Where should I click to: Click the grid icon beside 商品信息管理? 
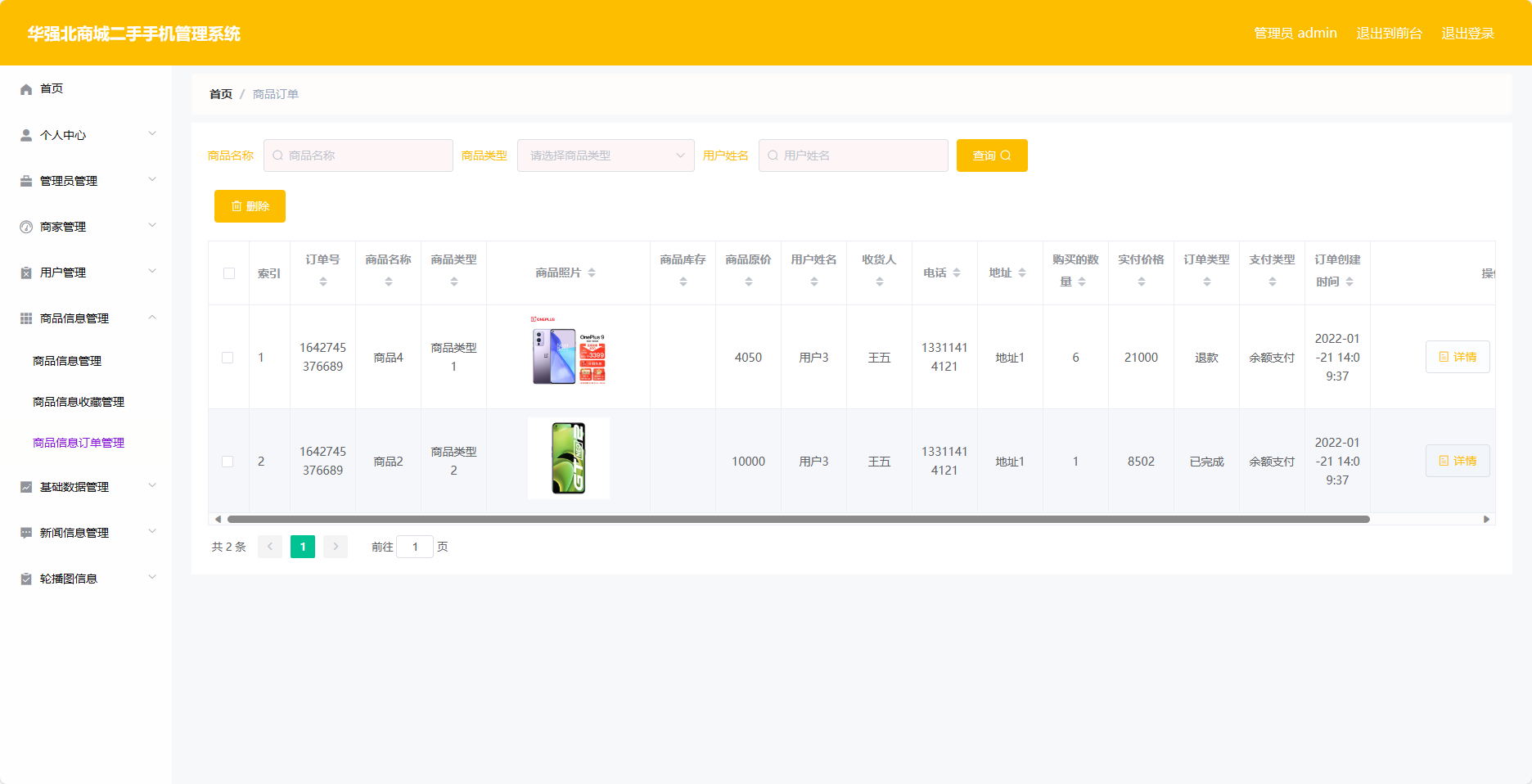[26, 318]
